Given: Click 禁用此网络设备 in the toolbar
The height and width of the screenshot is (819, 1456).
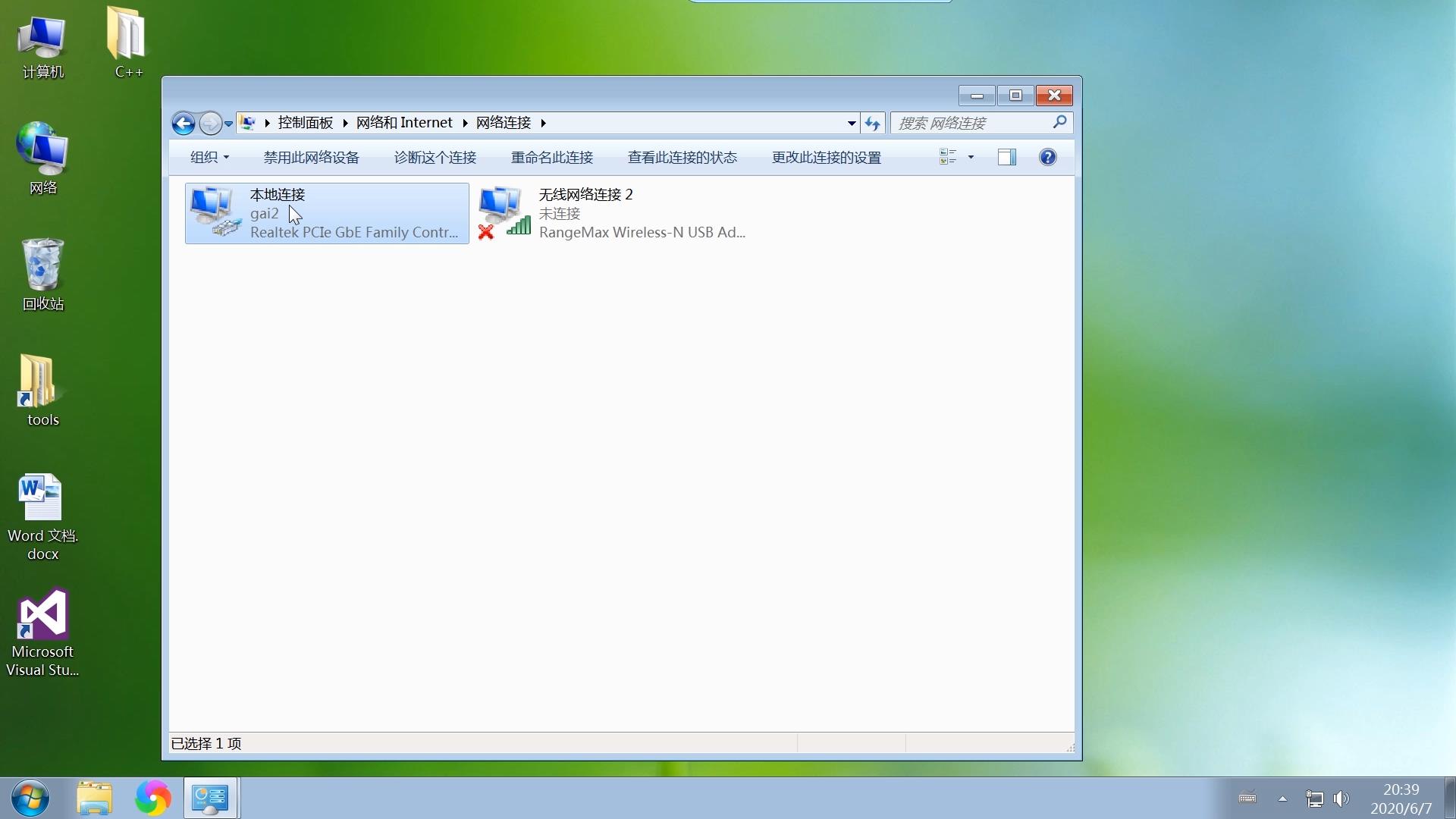Looking at the screenshot, I should point(311,157).
